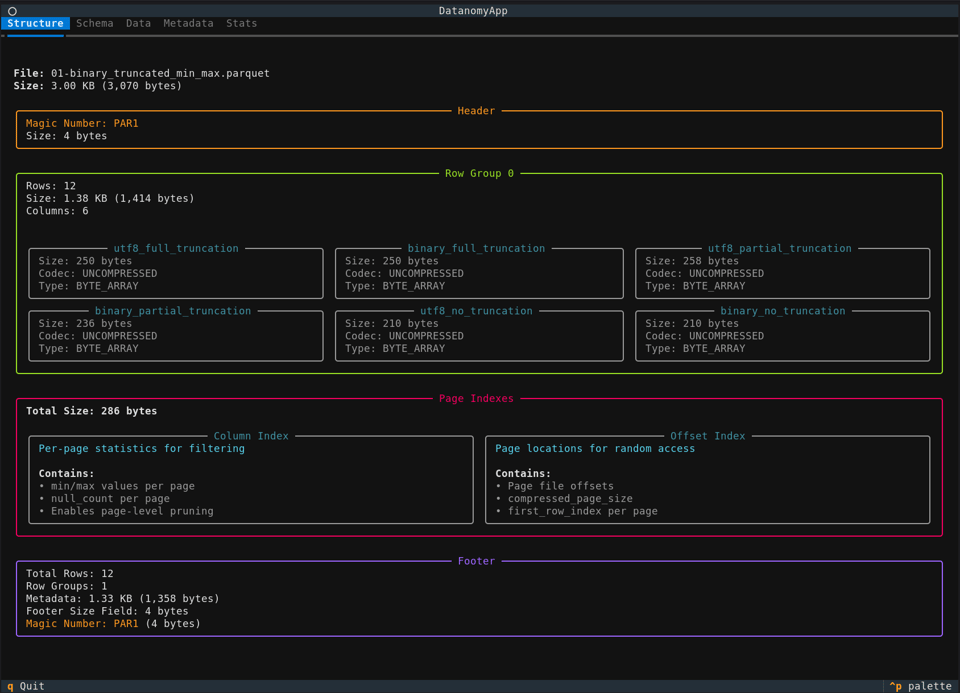Screen dimensions: 960x693
Task: Click the Page Indexes section title
Action: click(x=476, y=398)
